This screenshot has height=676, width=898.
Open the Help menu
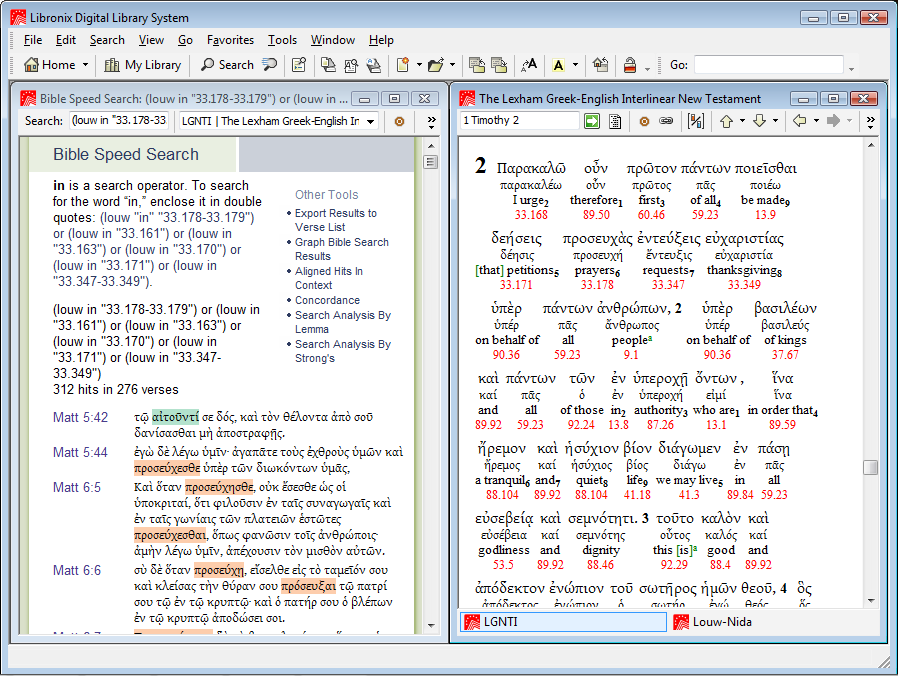pyautogui.click(x=381, y=40)
